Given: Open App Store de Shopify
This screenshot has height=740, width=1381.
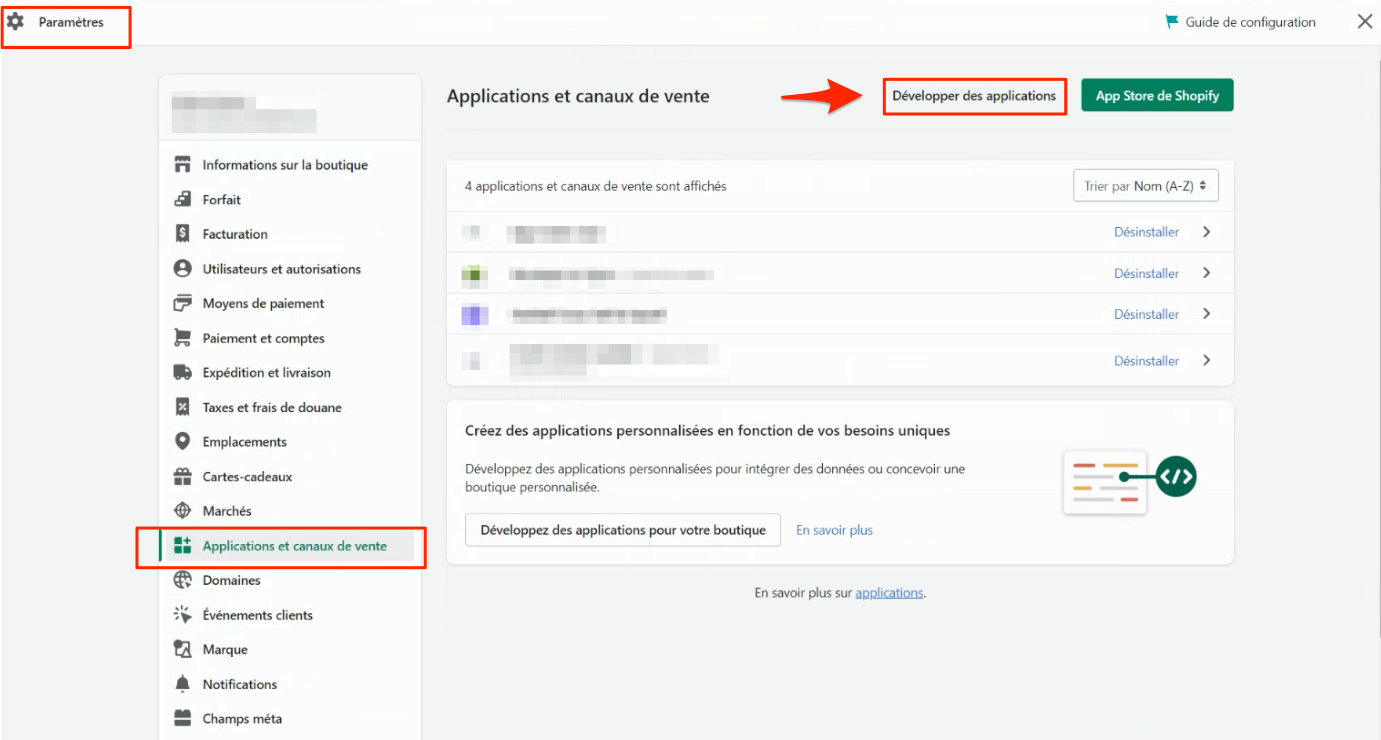Looking at the screenshot, I should pos(1157,96).
